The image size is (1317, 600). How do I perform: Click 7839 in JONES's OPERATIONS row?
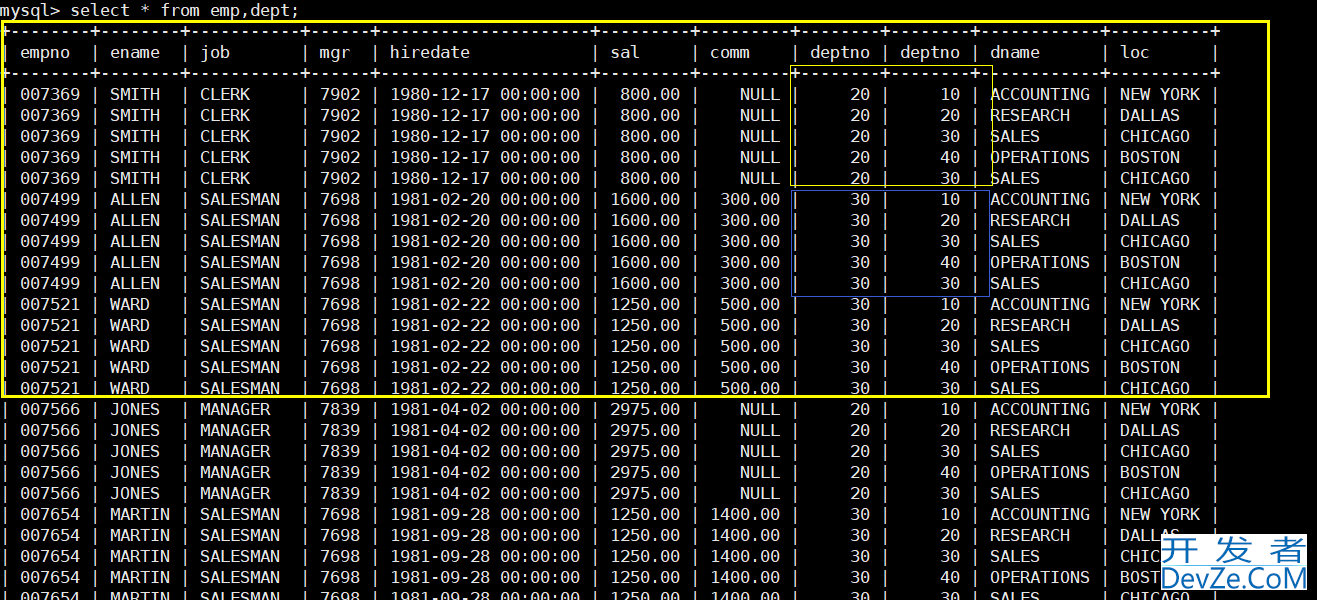coord(340,472)
